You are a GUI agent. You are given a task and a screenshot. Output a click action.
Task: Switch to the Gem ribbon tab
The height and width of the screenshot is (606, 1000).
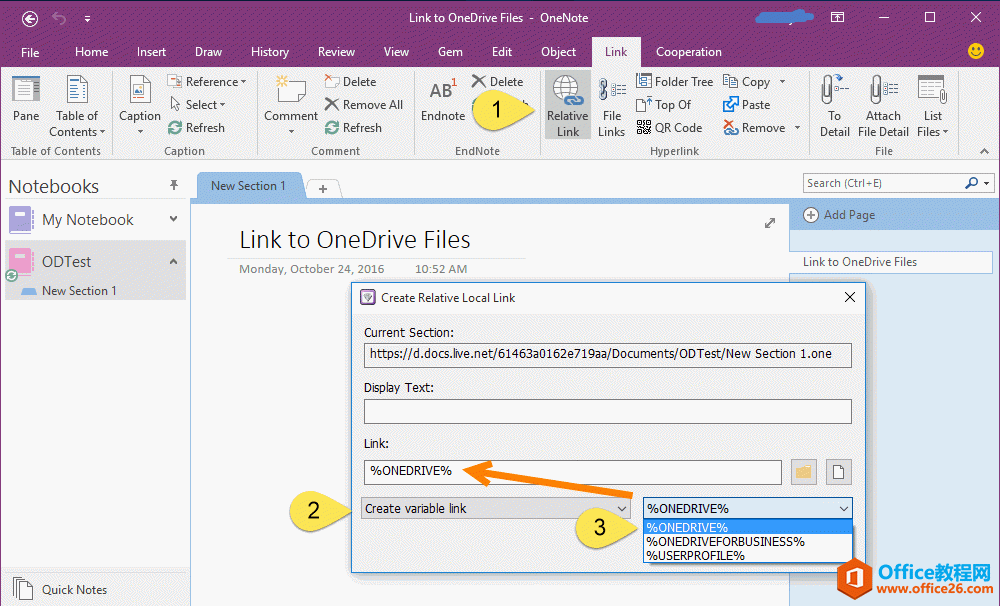(x=450, y=52)
